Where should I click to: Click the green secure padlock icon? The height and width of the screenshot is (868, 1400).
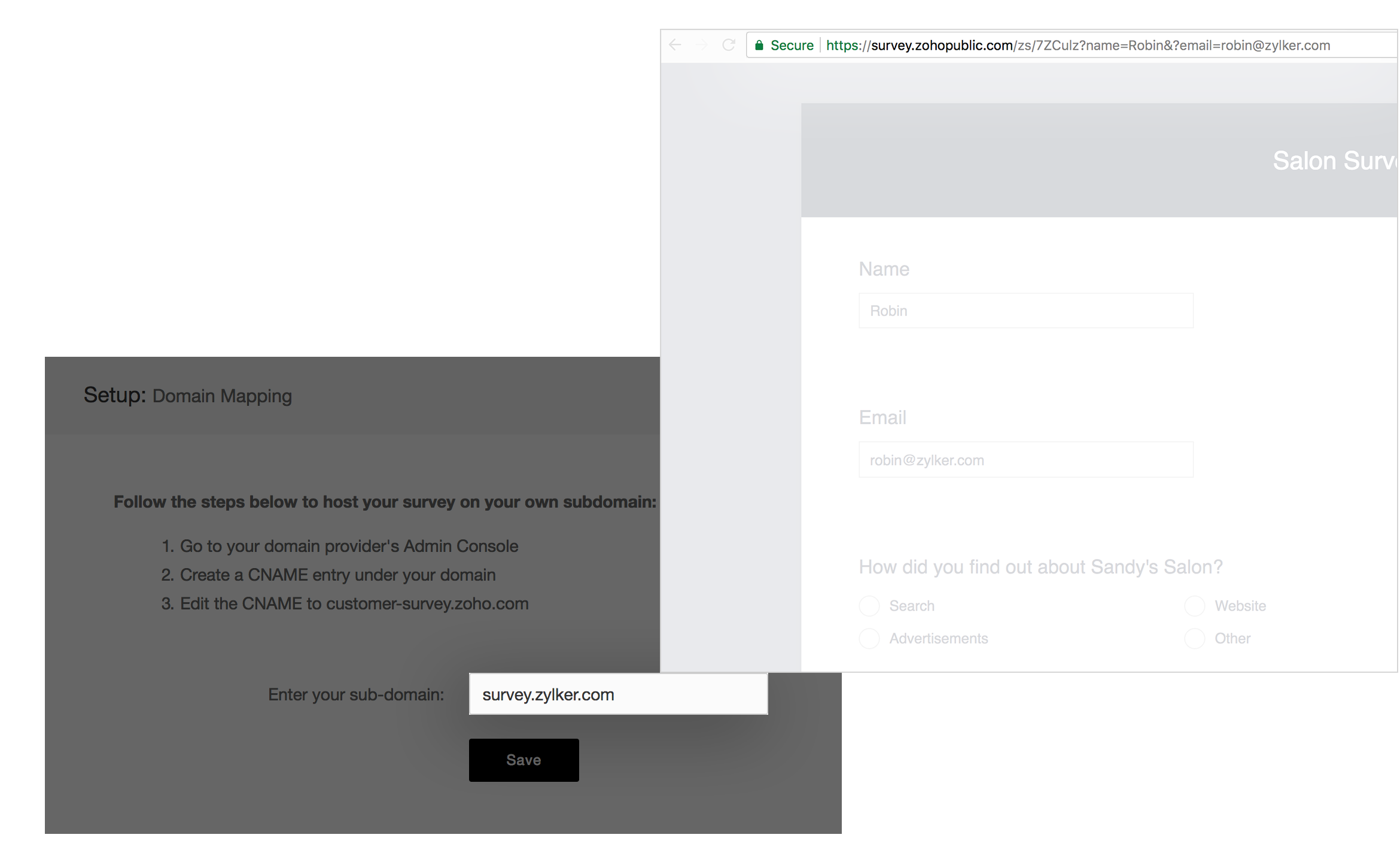pyautogui.click(x=759, y=45)
